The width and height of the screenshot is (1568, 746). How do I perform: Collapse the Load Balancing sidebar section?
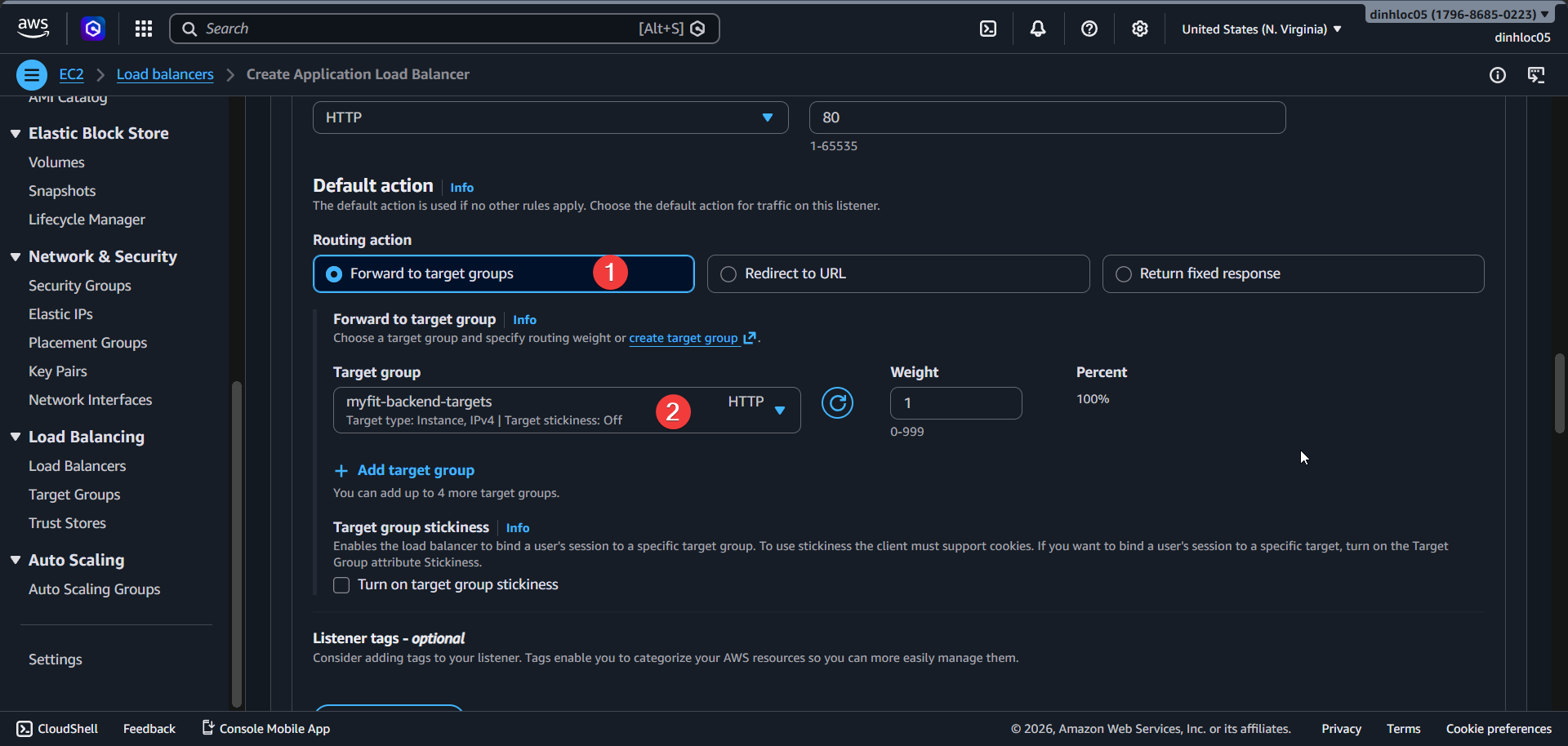click(x=16, y=437)
